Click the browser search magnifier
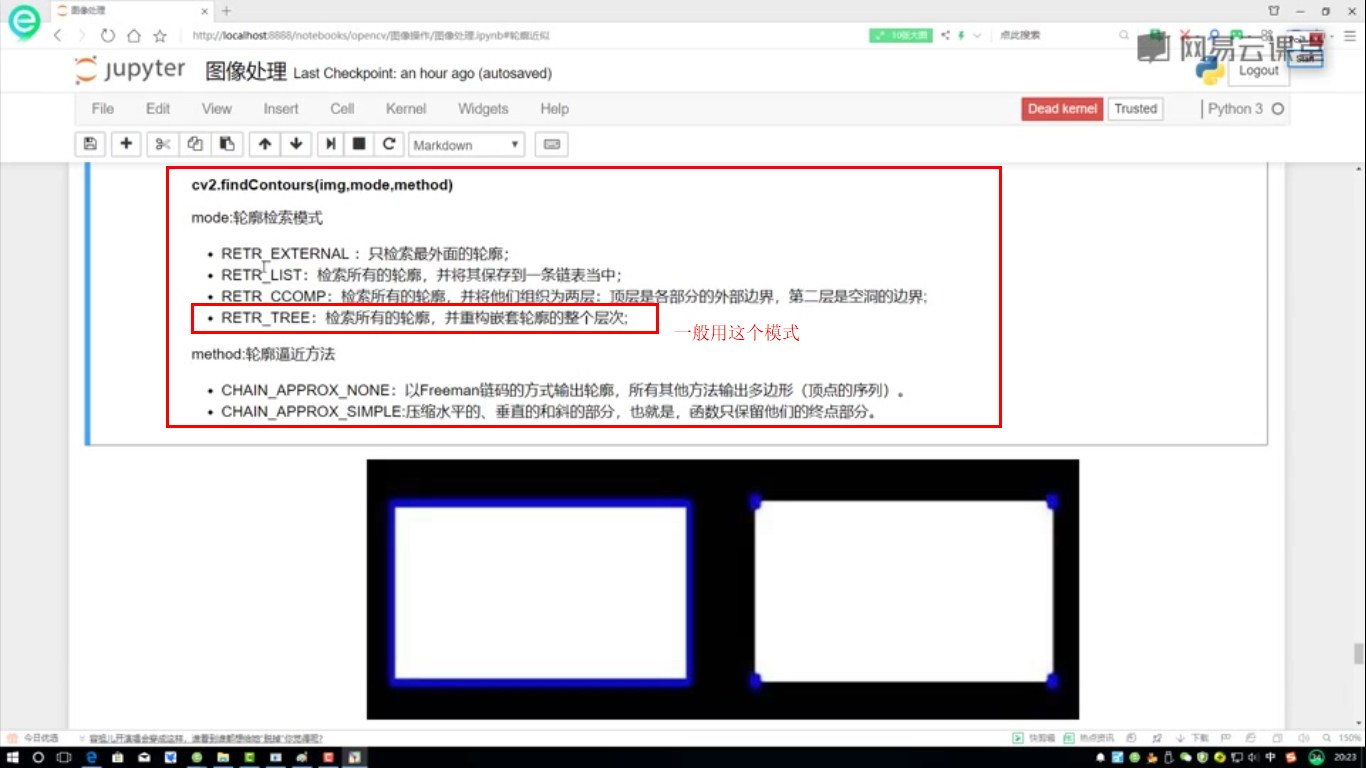The height and width of the screenshot is (768, 1366). point(1124,35)
